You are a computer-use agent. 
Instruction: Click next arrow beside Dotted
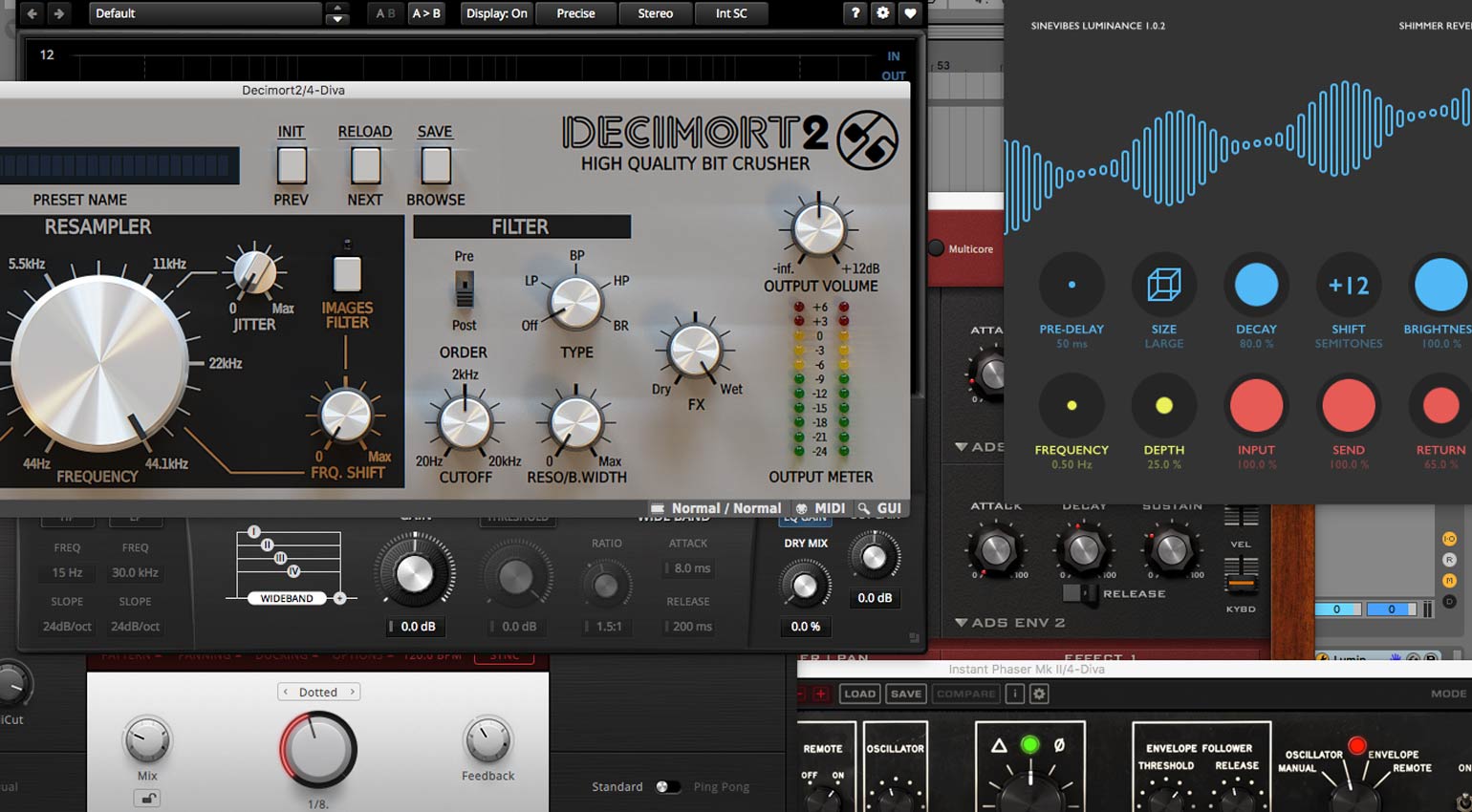[352, 692]
